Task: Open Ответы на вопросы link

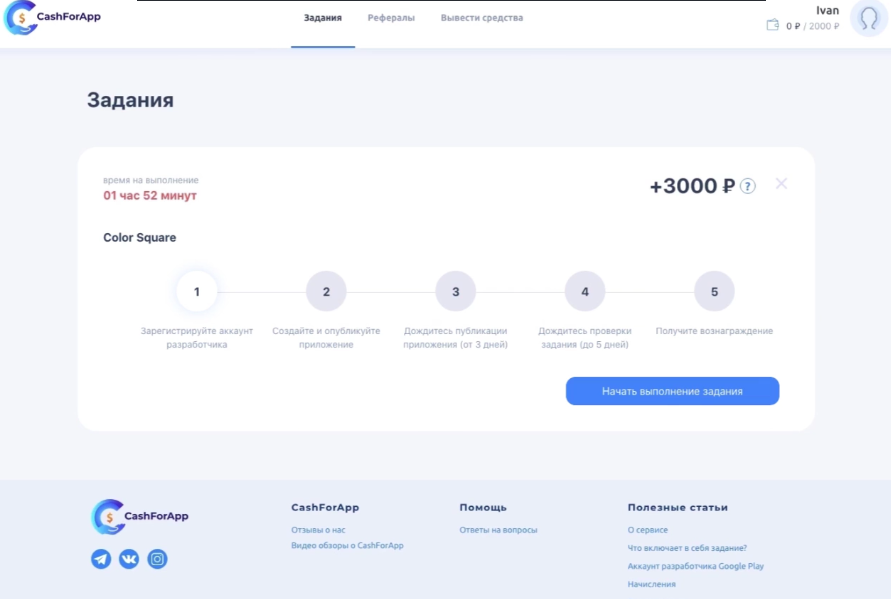Action: pyautogui.click(x=498, y=530)
